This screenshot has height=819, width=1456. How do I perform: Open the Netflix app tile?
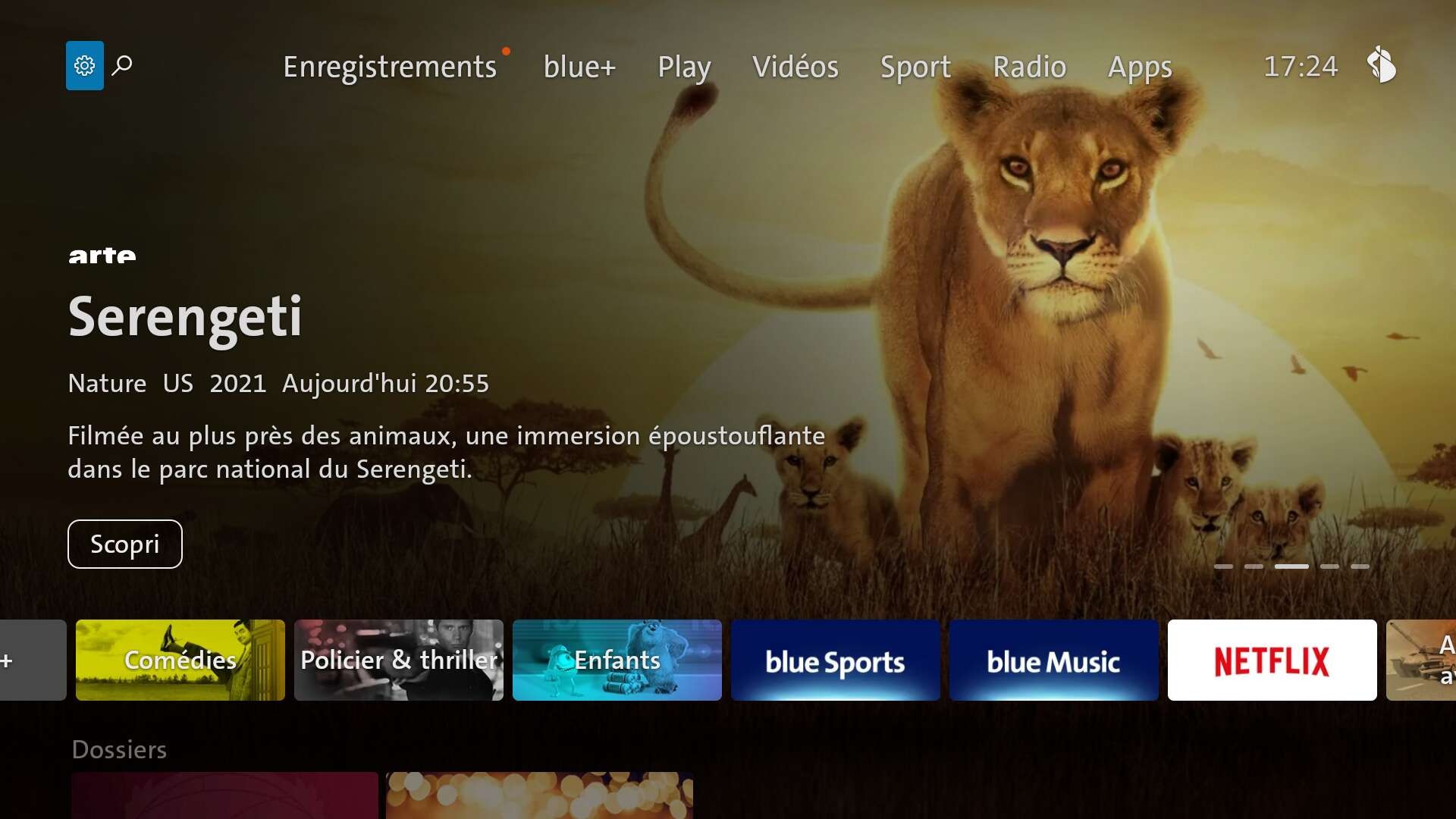(1272, 660)
